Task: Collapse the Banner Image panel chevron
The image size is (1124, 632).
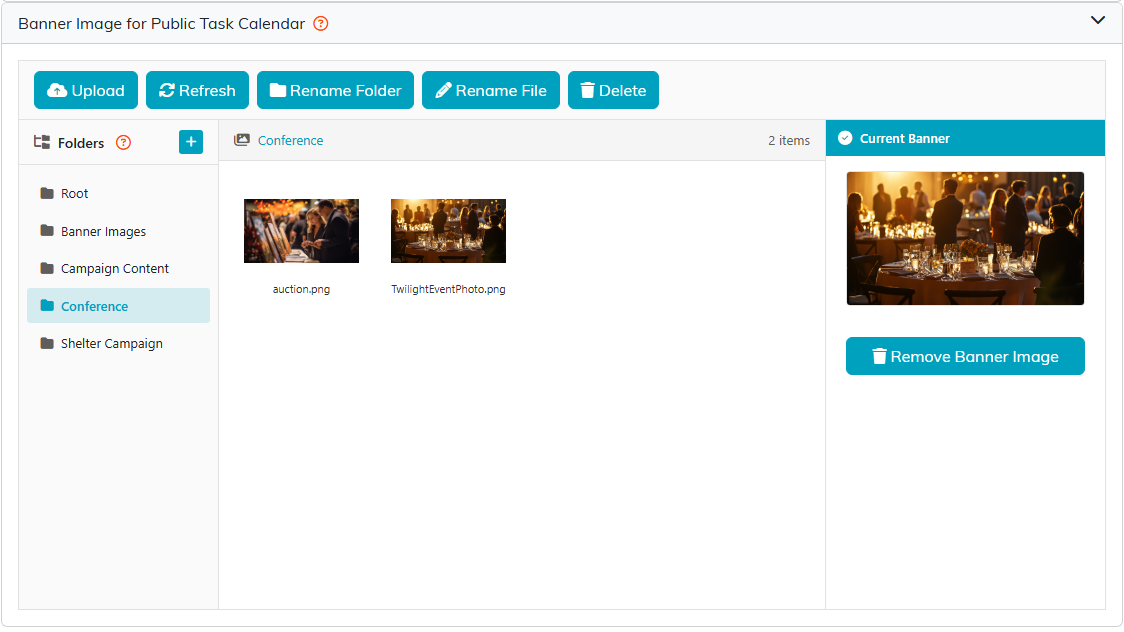Action: [1097, 20]
